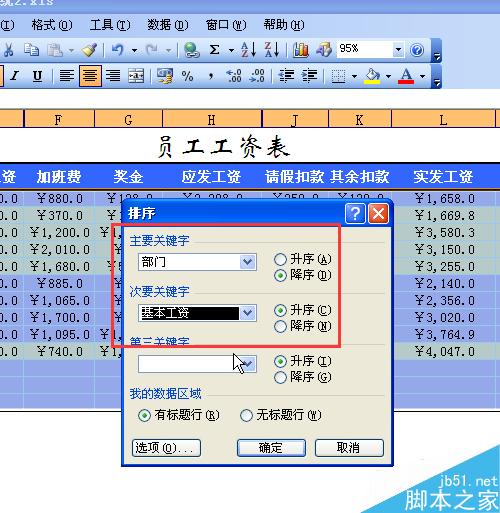The width and height of the screenshot is (500, 513).
Task: Click the Paste clipboard icon
Action: point(55,50)
